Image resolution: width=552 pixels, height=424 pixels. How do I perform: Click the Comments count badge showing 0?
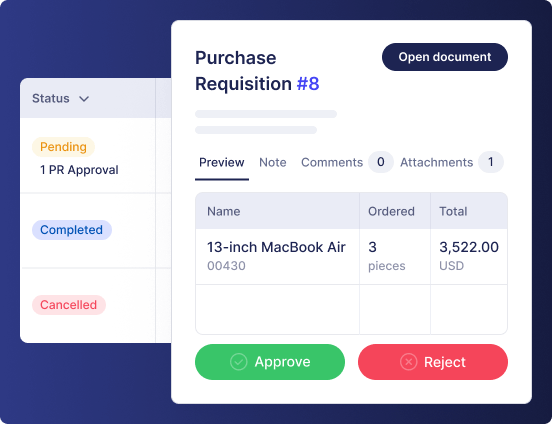coord(381,162)
